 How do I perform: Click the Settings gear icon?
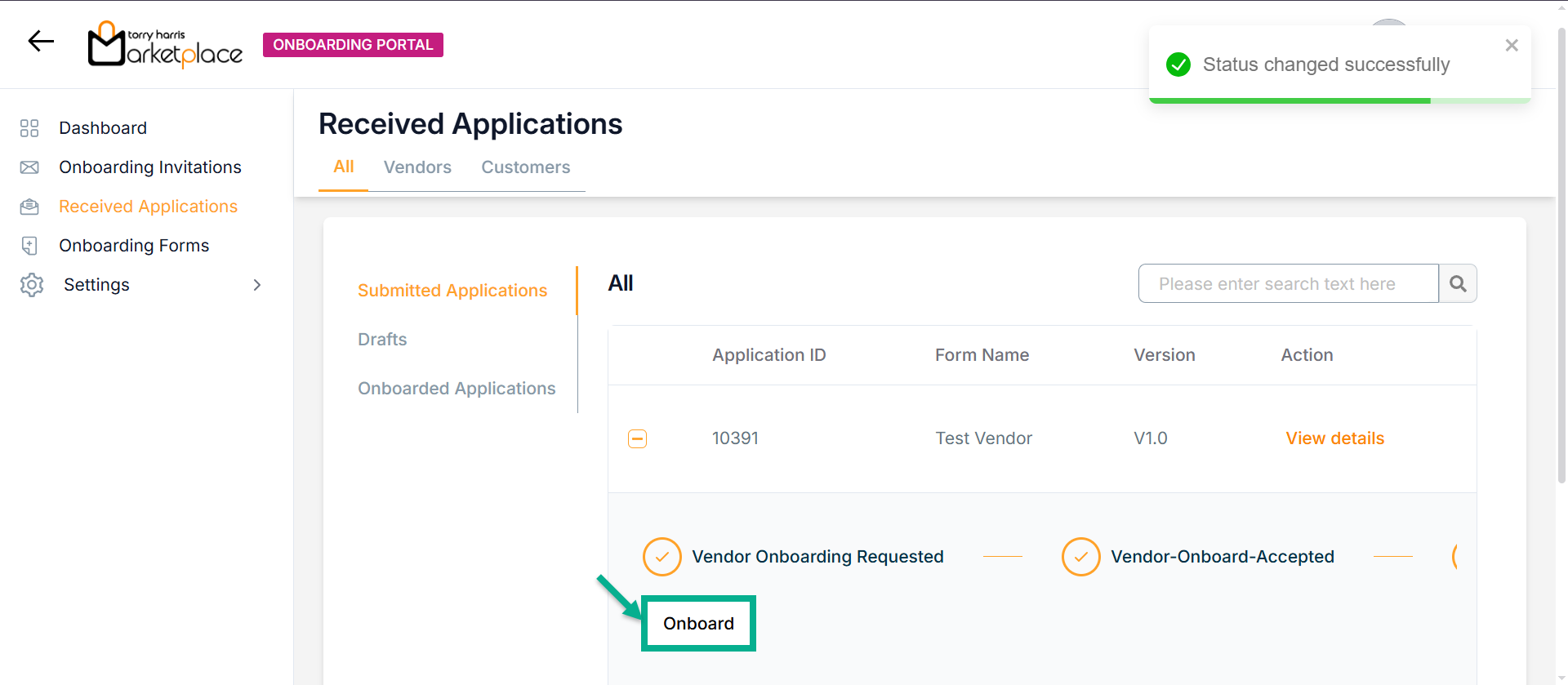pos(32,285)
